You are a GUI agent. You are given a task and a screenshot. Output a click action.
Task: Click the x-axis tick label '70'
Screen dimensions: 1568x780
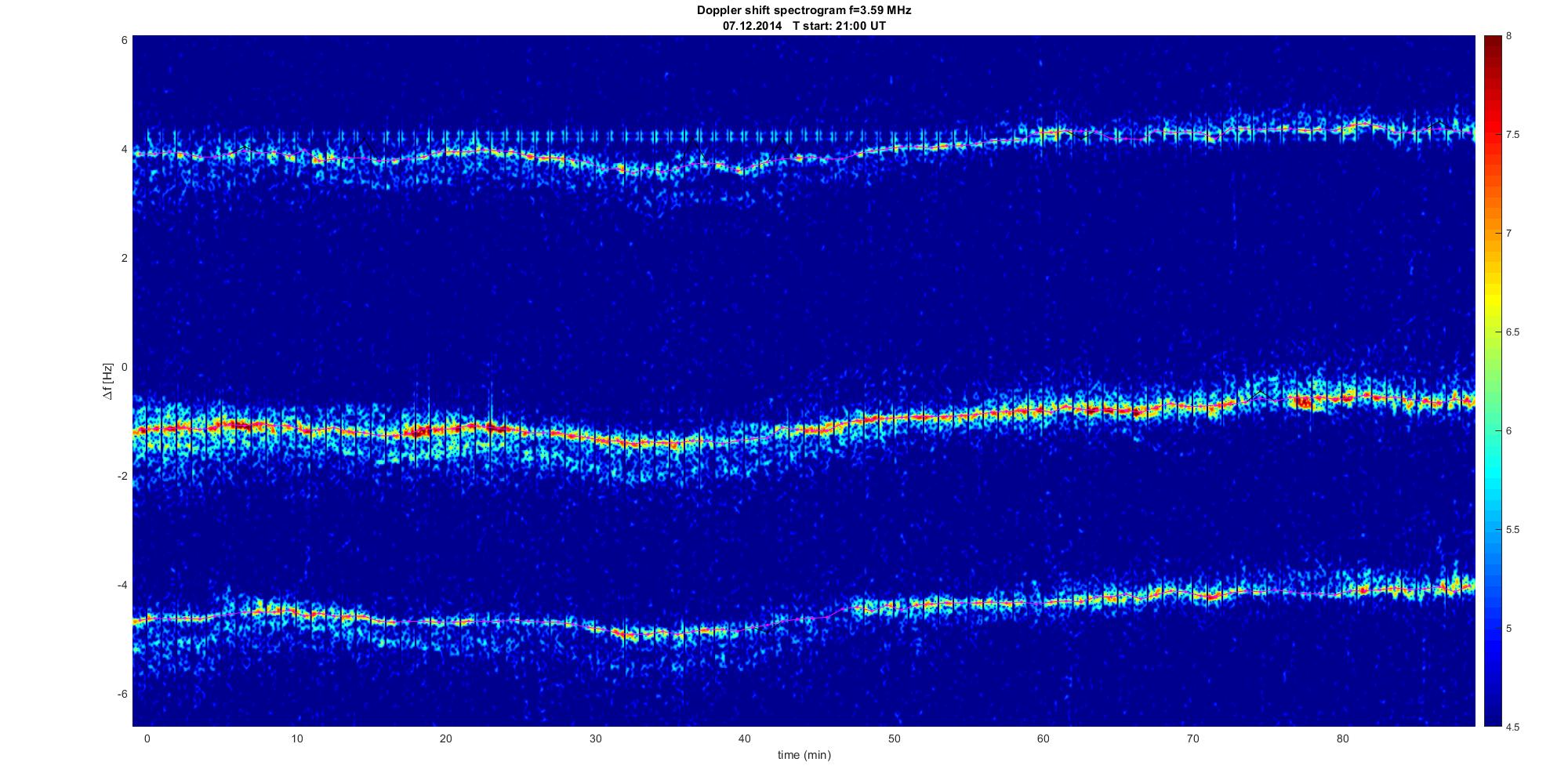click(1192, 738)
